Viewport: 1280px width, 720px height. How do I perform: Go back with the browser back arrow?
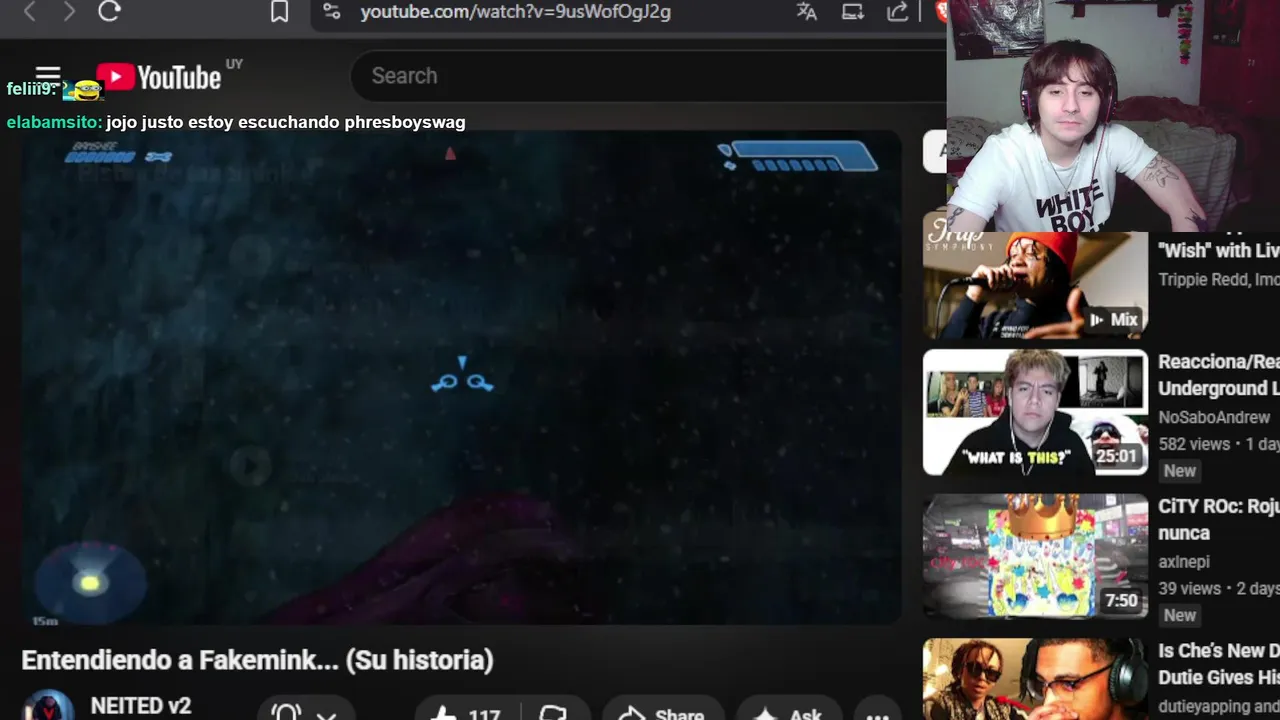click(30, 12)
